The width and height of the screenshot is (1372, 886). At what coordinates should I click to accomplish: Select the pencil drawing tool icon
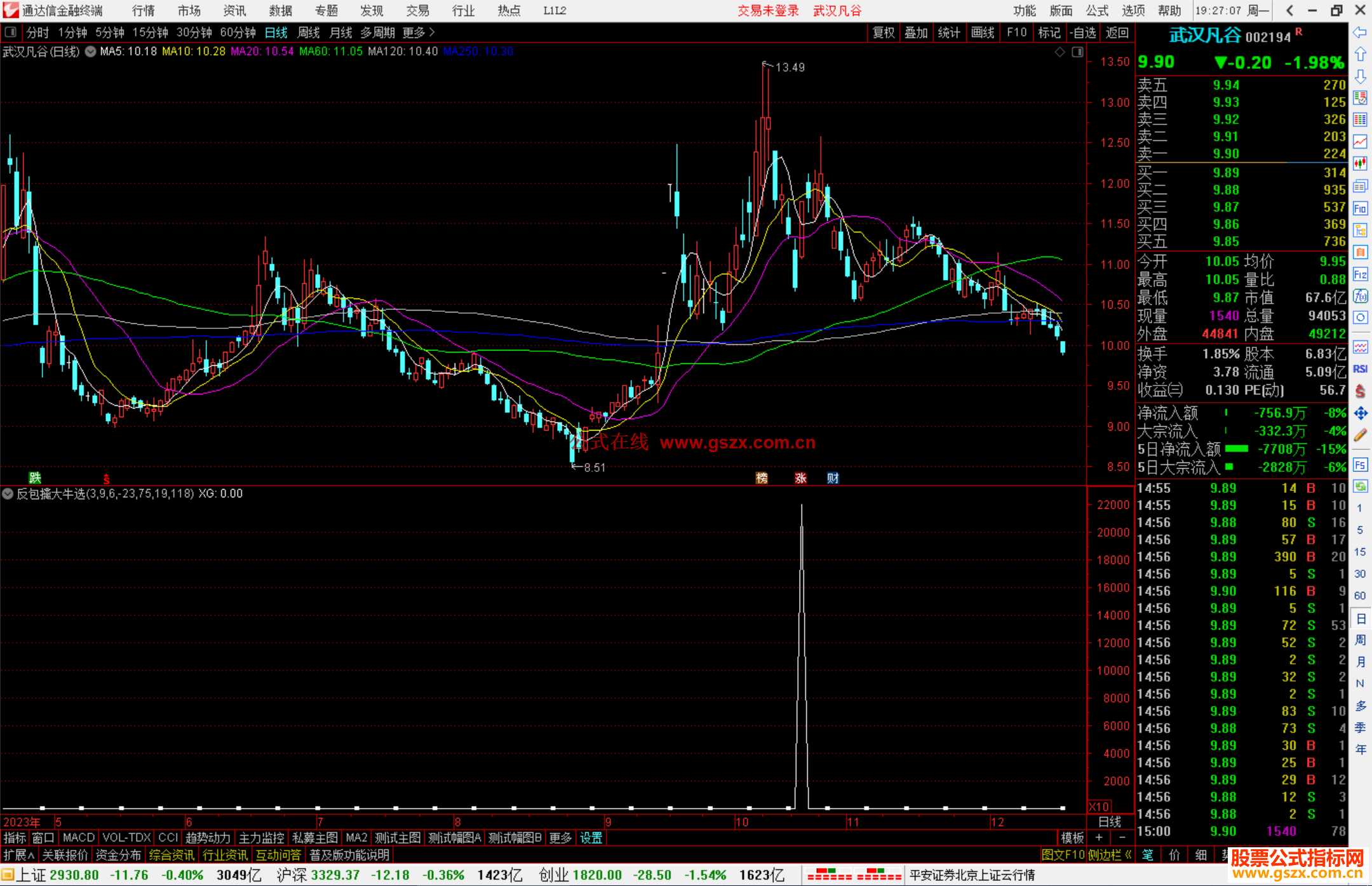pyautogui.click(x=1360, y=436)
